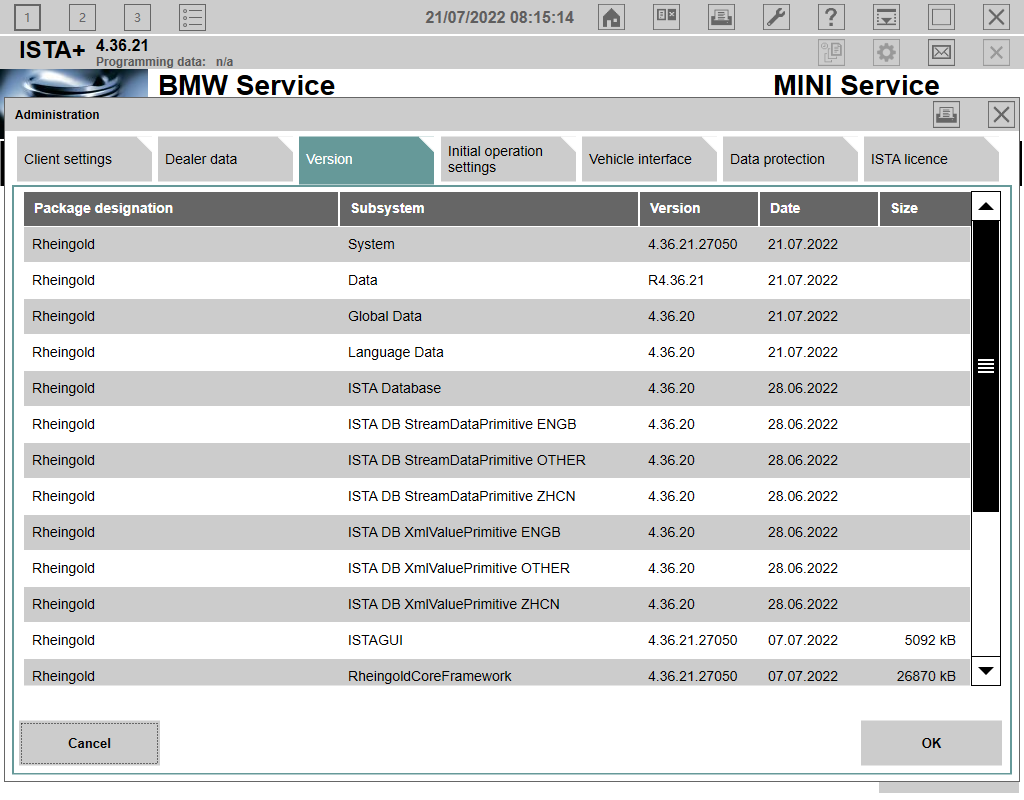Screen dimensions: 1024x800
Task: Select ISTA DB XmlValuePrimitive ZHCN row
Action: click(497, 603)
